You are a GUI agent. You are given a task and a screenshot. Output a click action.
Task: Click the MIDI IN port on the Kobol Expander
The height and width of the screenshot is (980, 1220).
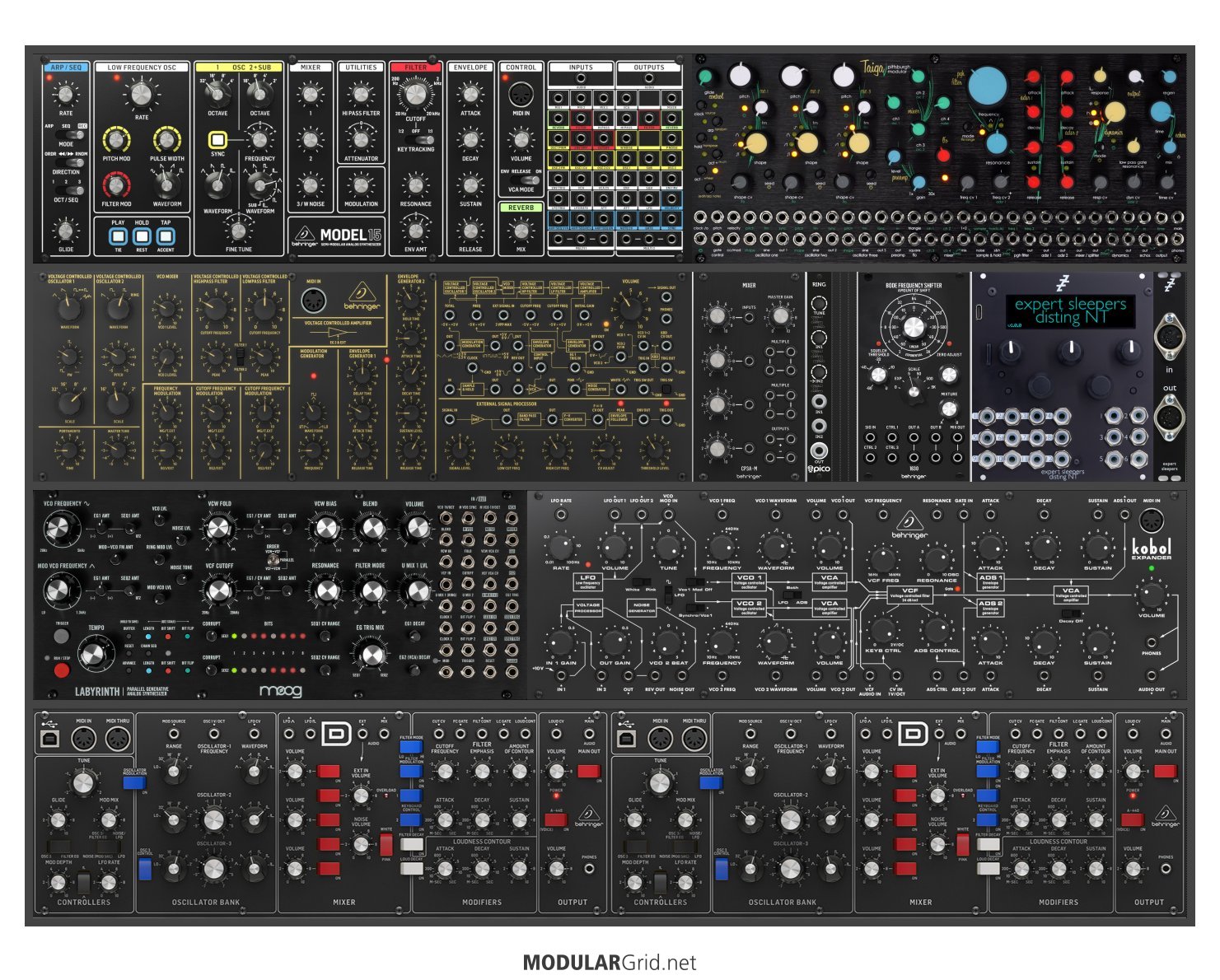coord(1152,520)
